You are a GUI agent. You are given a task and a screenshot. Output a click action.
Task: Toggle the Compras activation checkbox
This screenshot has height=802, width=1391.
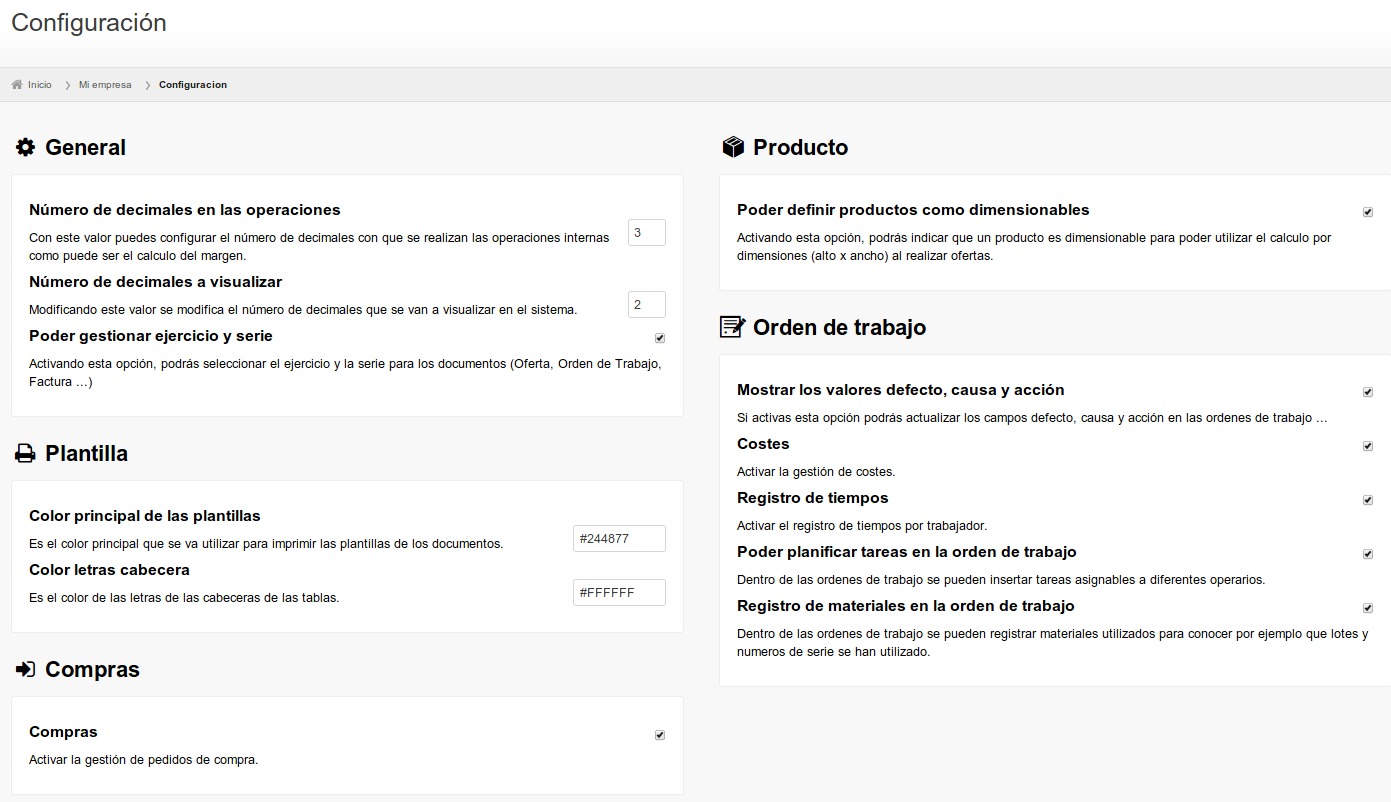tap(660, 735)
